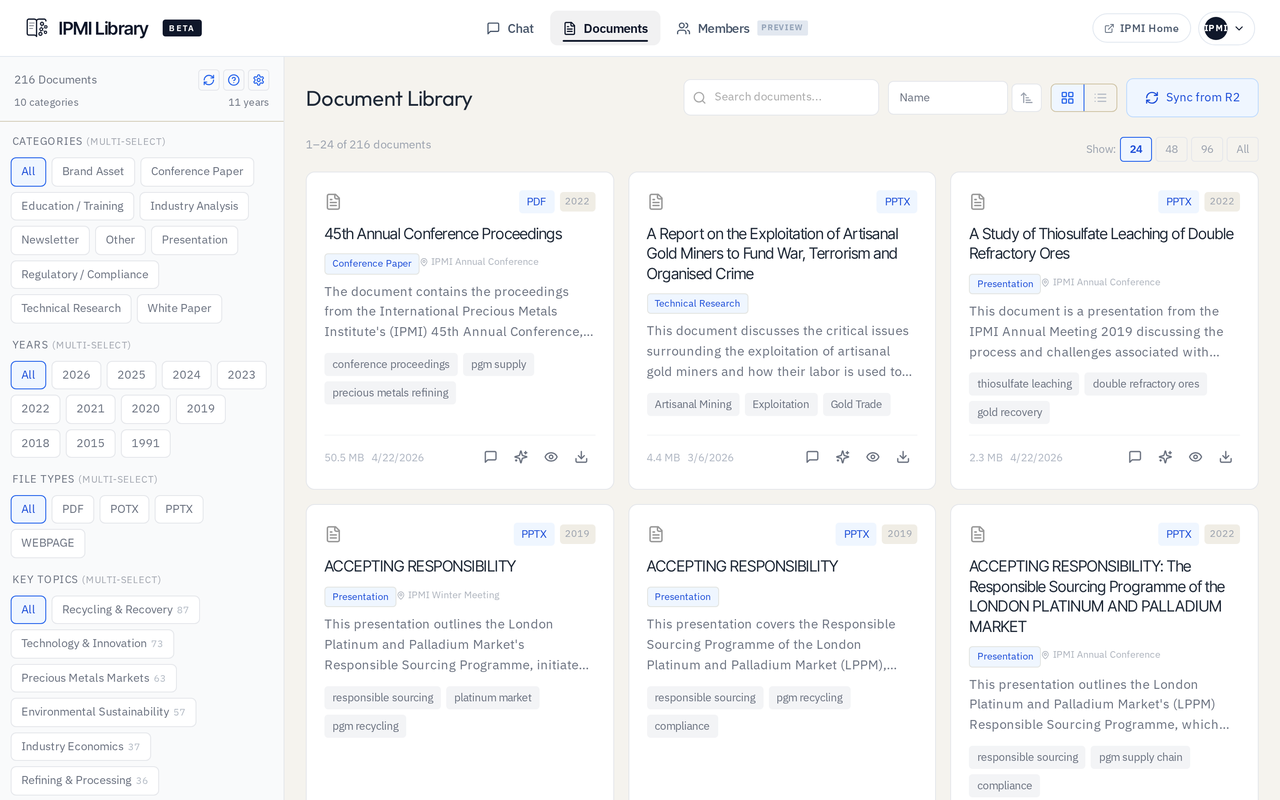Filter by Conference Paper category

click(x=197, y=172)
